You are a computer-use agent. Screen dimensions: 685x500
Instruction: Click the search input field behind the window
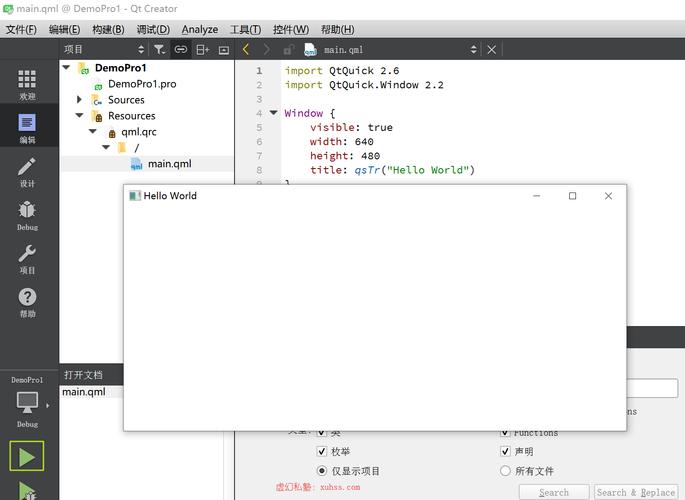coord(652,388)
